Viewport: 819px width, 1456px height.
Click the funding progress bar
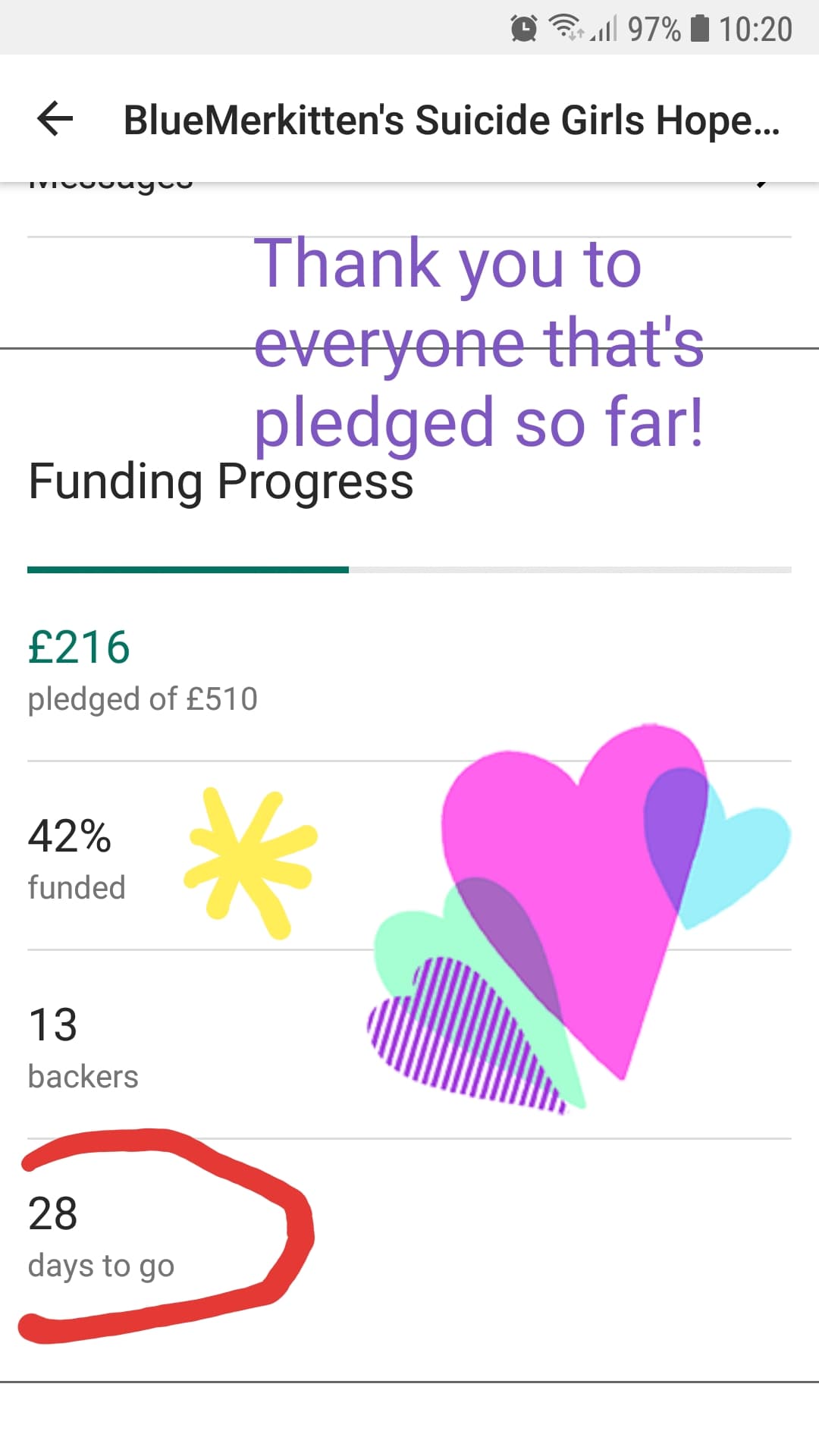409,570
